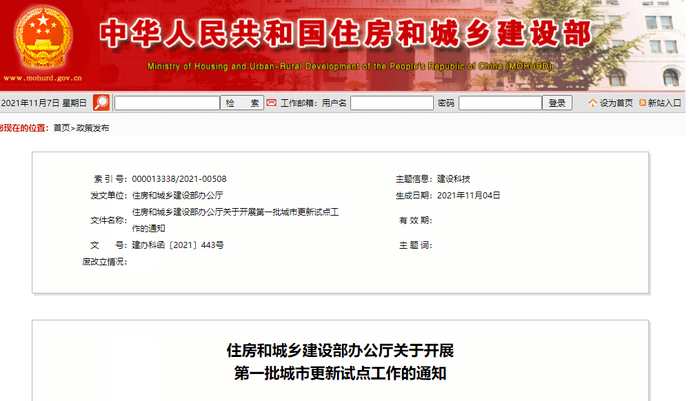Viewport: 700px width, 401px height.
Task: Focus the 密码 password input field
Action: [x=500, y=103]
